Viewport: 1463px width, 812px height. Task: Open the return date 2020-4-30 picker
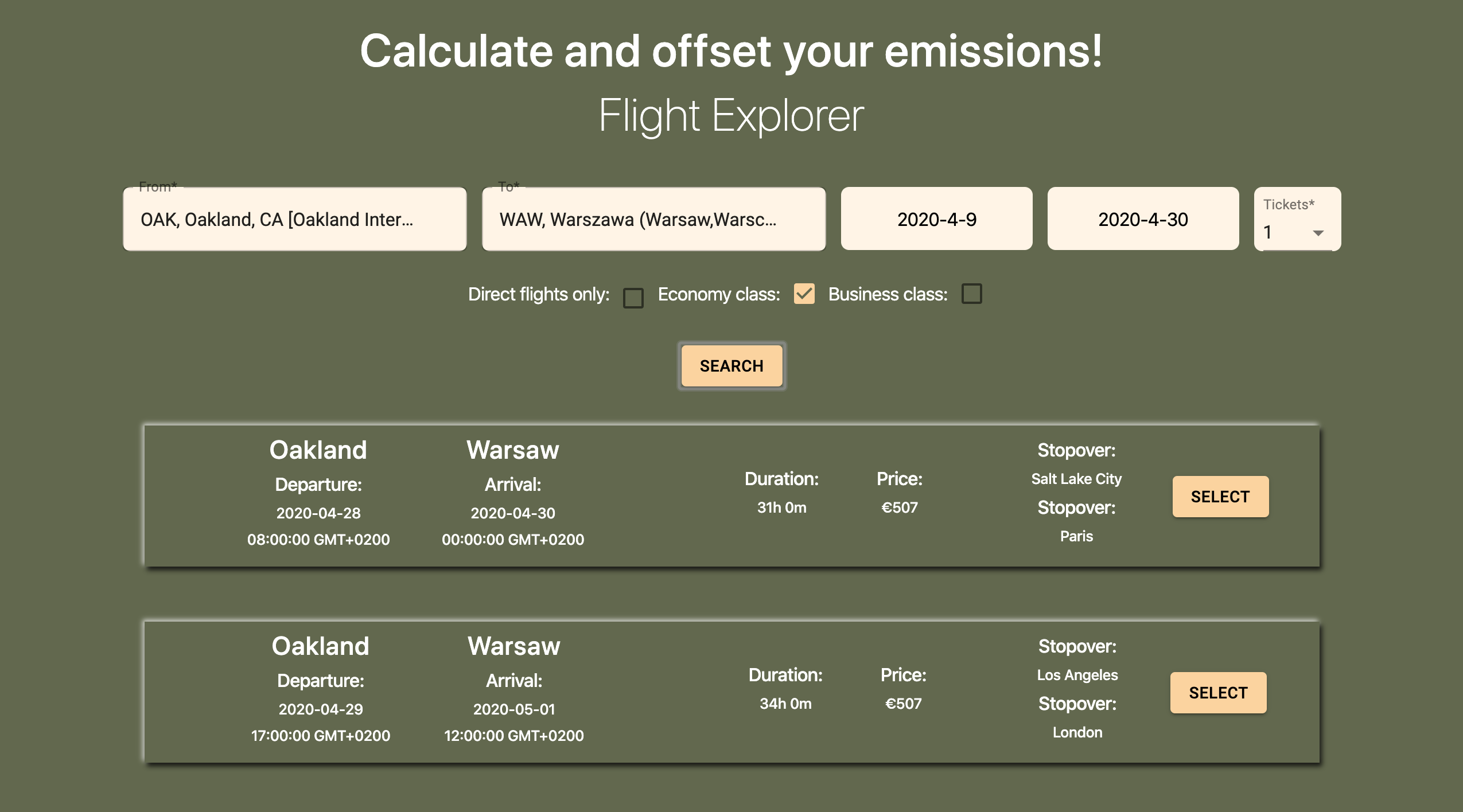pyautogui.click(x=1143, y=219)
